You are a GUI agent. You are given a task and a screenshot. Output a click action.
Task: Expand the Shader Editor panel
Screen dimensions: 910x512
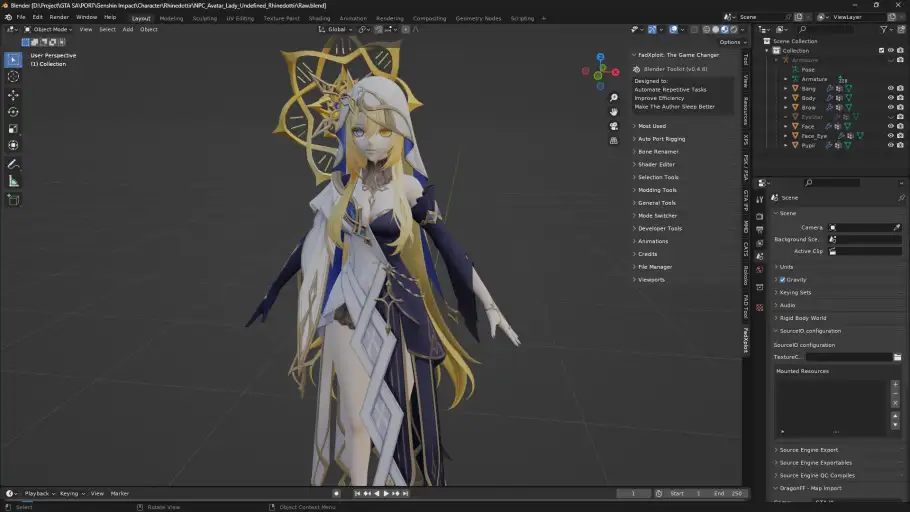pos(656,164)
